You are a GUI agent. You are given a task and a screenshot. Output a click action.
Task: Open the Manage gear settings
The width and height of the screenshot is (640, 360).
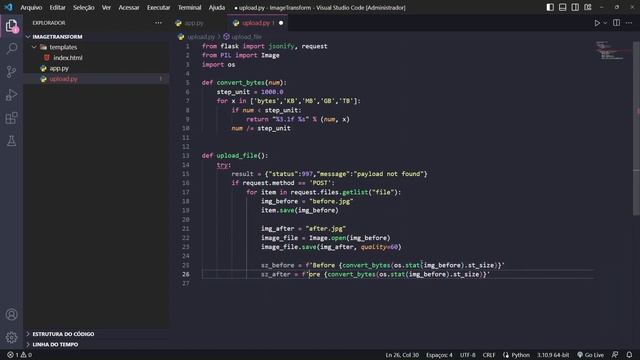11,337
